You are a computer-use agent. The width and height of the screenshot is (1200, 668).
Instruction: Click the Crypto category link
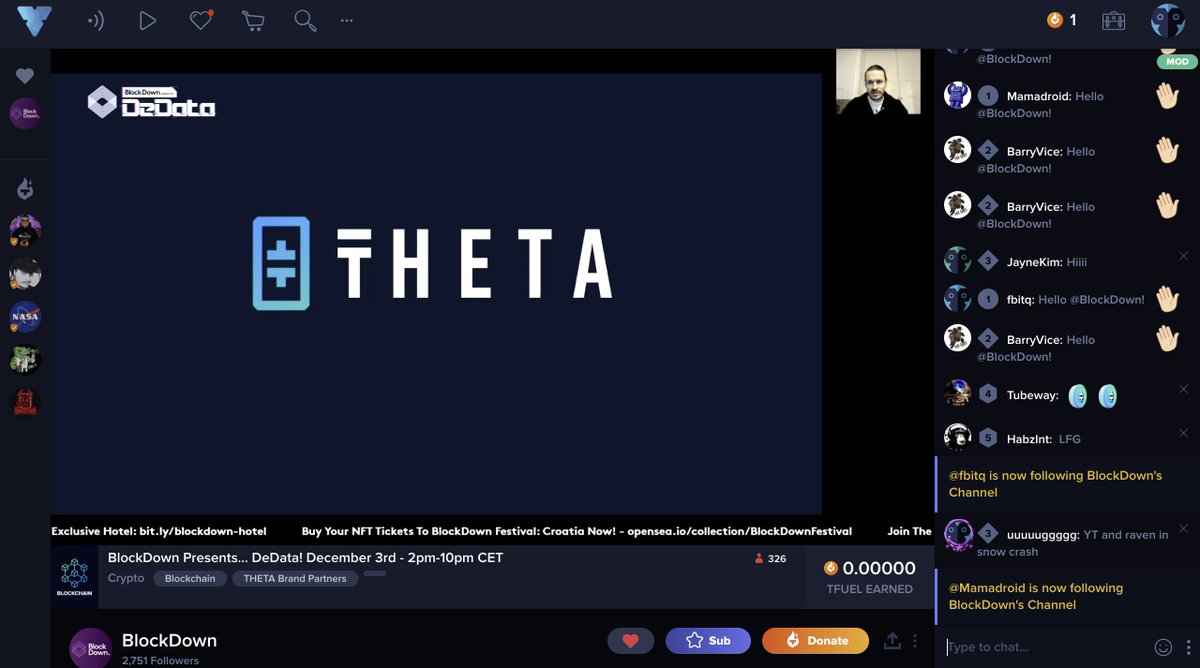pos(126,578)
